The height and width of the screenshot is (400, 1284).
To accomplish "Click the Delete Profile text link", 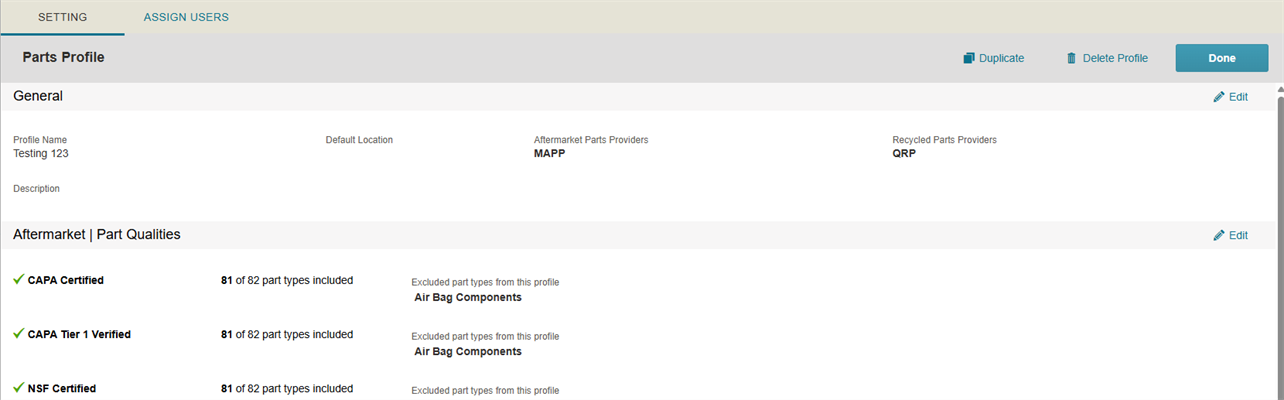I will click(1115, 58).
